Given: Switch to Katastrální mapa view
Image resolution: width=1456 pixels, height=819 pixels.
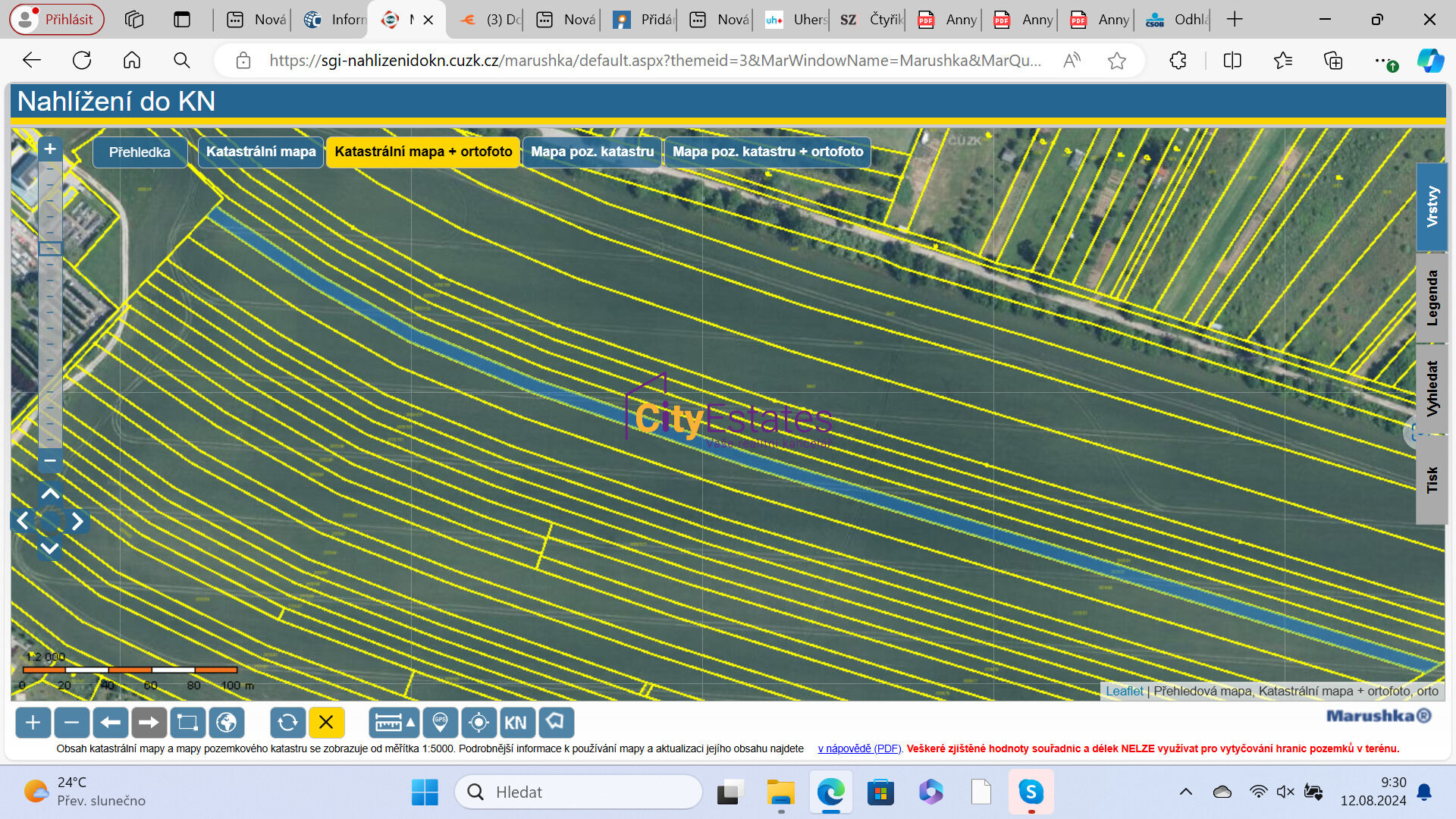Looking at the screenshot, I should [x=261, y=152].
